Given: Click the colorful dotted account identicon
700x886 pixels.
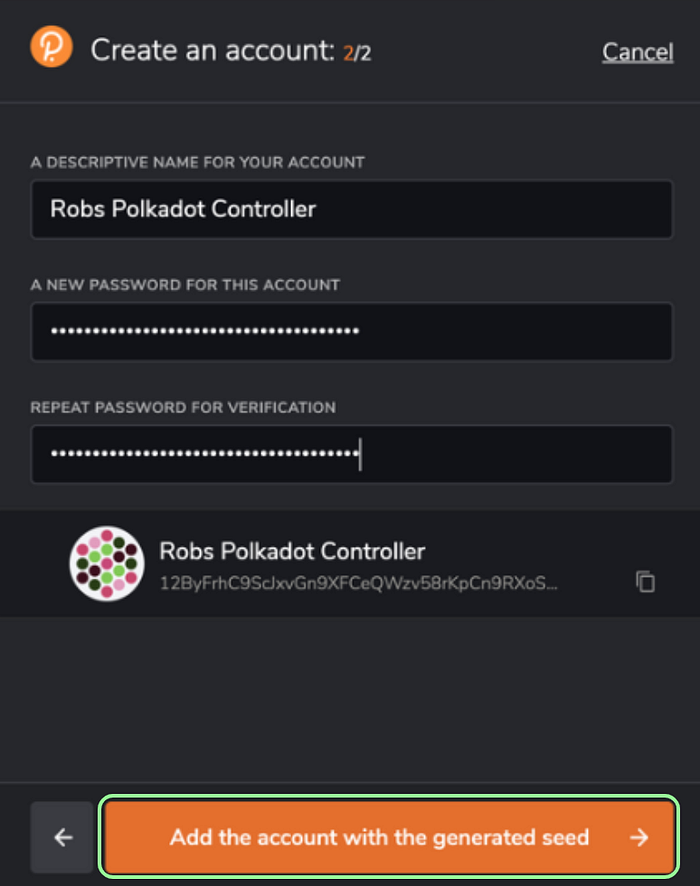Looking at the screenshot, I should tap(107, 563).
